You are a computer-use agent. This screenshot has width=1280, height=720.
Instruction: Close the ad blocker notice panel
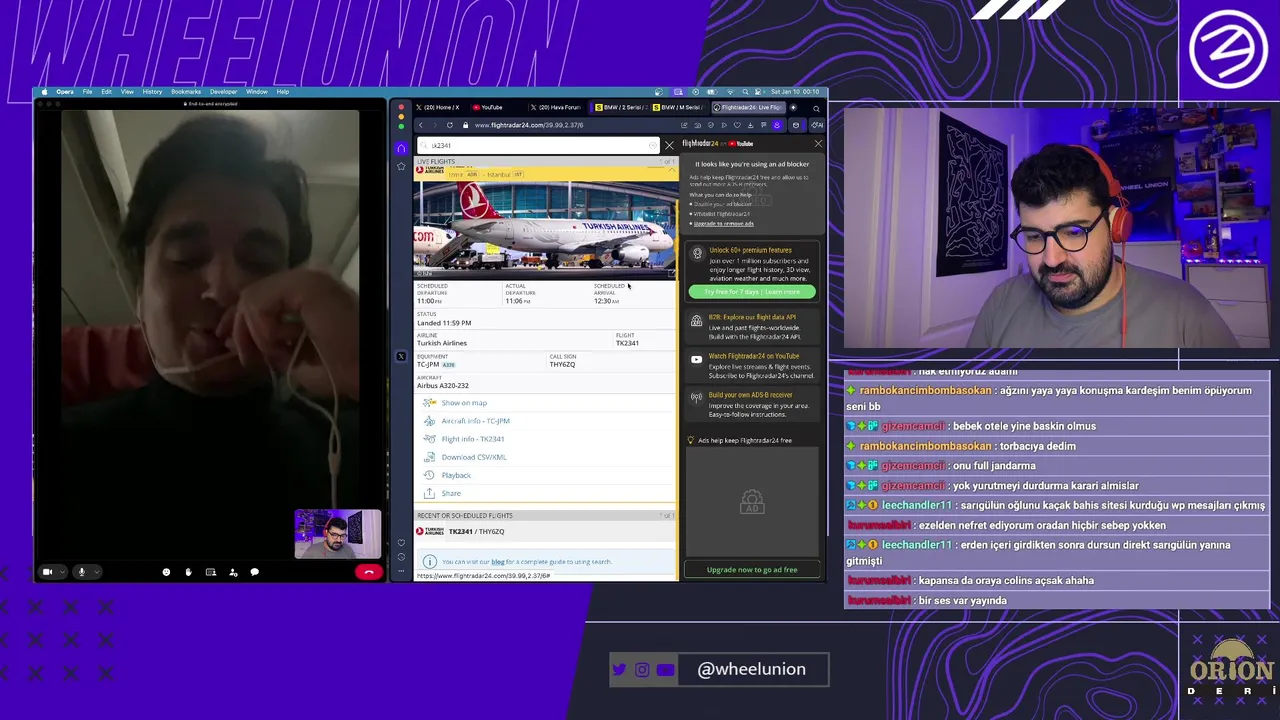tap(818, 144)
